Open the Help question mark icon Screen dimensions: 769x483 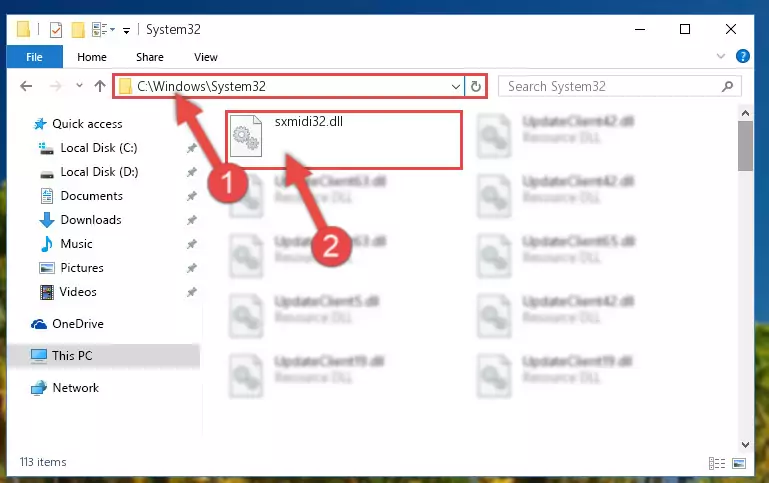coord(743,56)
